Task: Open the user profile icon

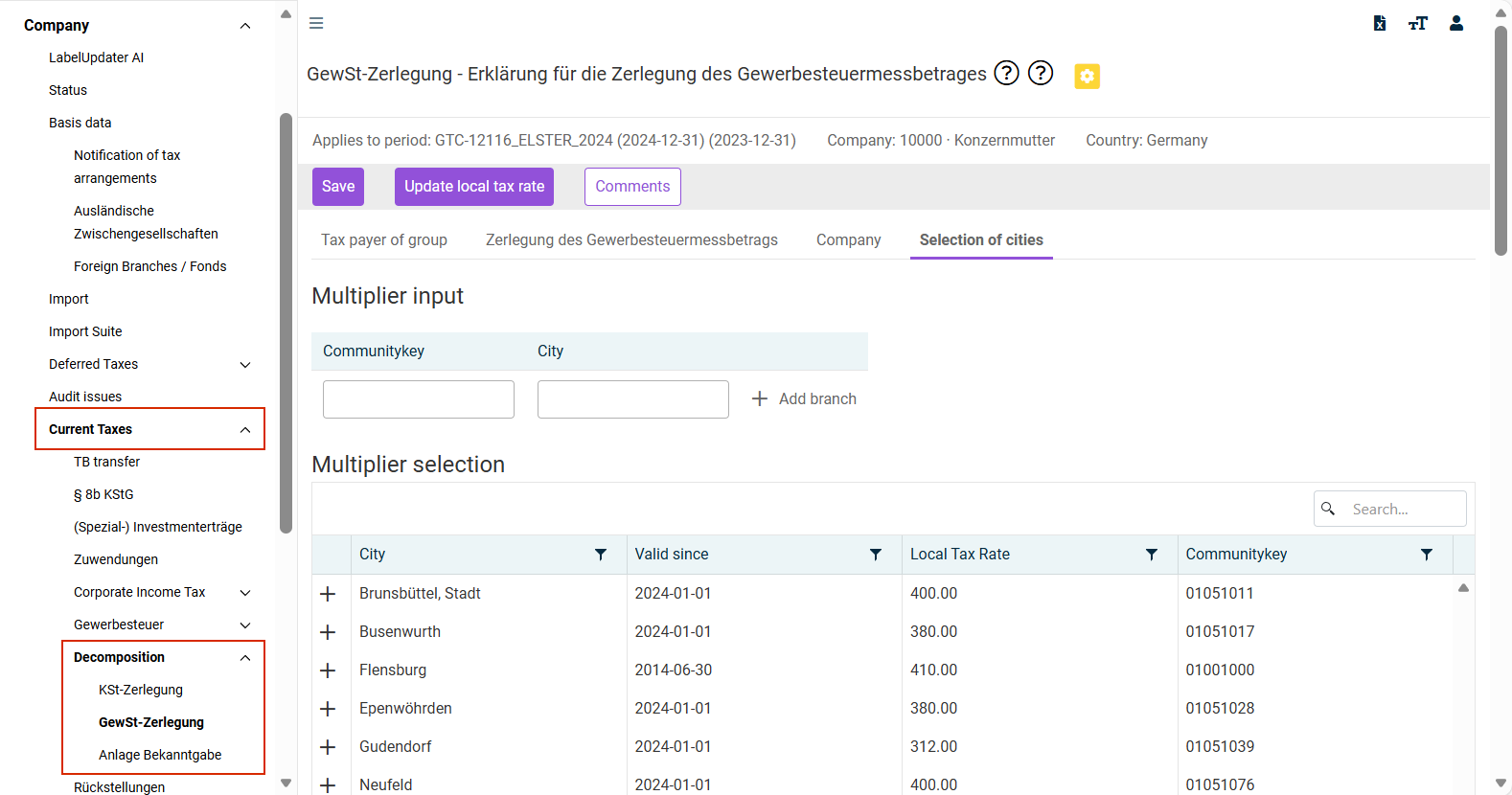Action: [x=1456, y=23]
